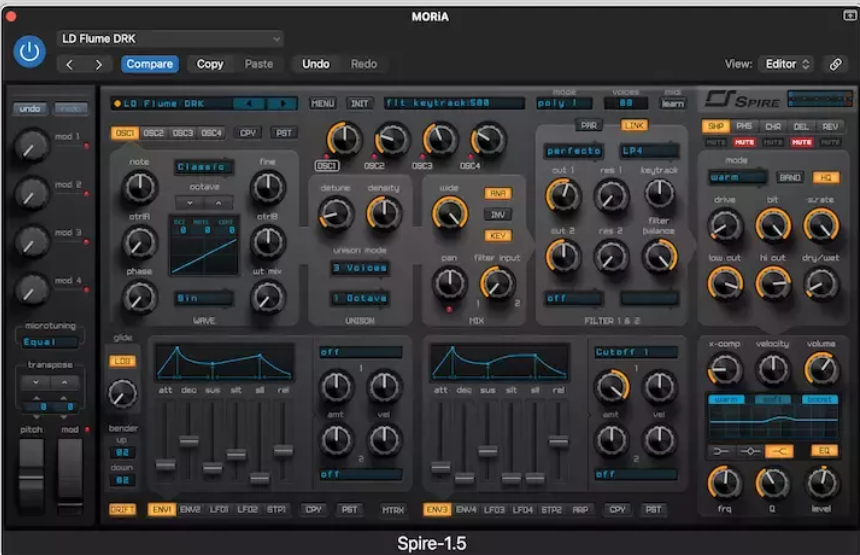Adjust the mod 3 knob
Screen dimensions: 860x555
coord(31,241)
